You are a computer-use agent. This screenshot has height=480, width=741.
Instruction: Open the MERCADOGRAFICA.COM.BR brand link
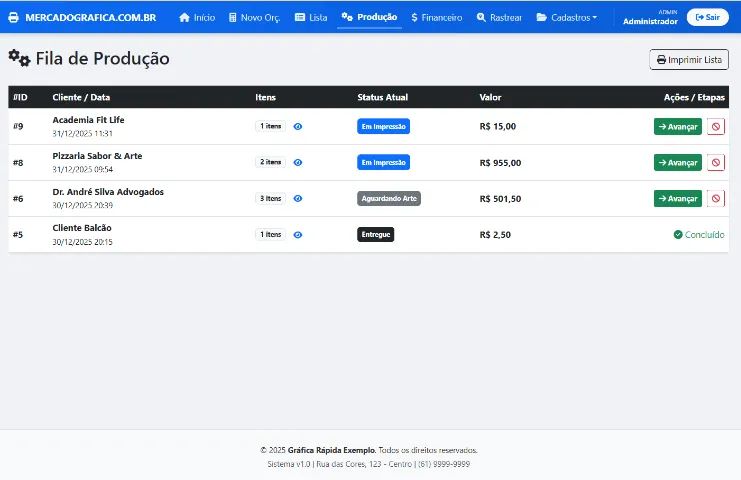point(90,17)
